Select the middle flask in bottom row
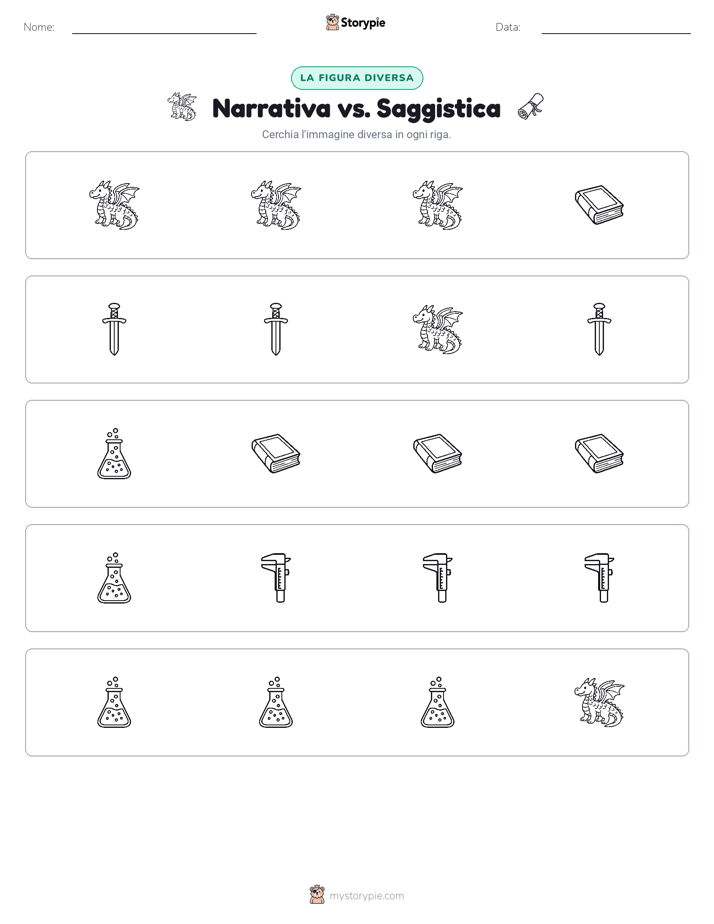 pyautogui.click(x=276, y=702)
